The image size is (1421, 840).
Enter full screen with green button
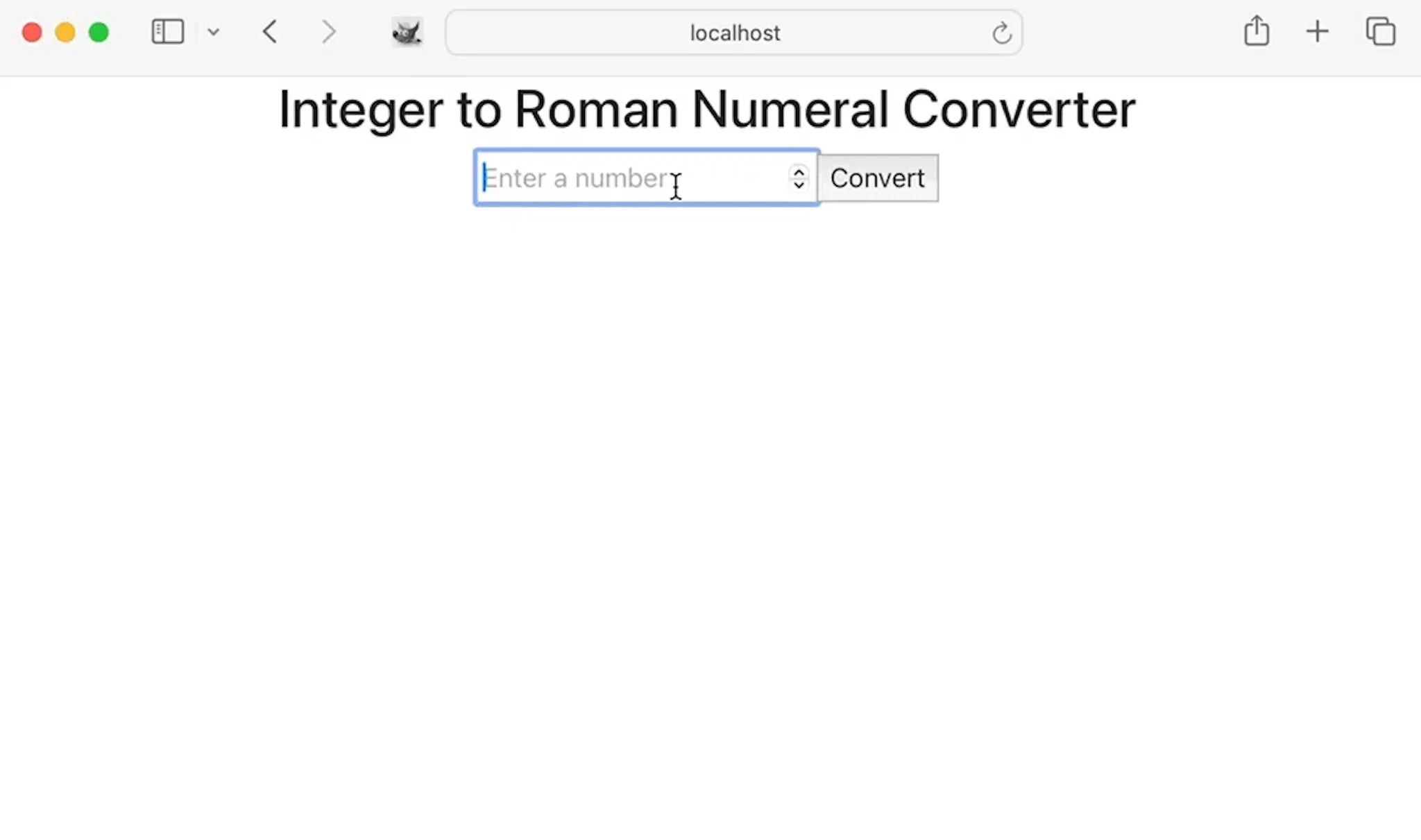tap(99, 33)
